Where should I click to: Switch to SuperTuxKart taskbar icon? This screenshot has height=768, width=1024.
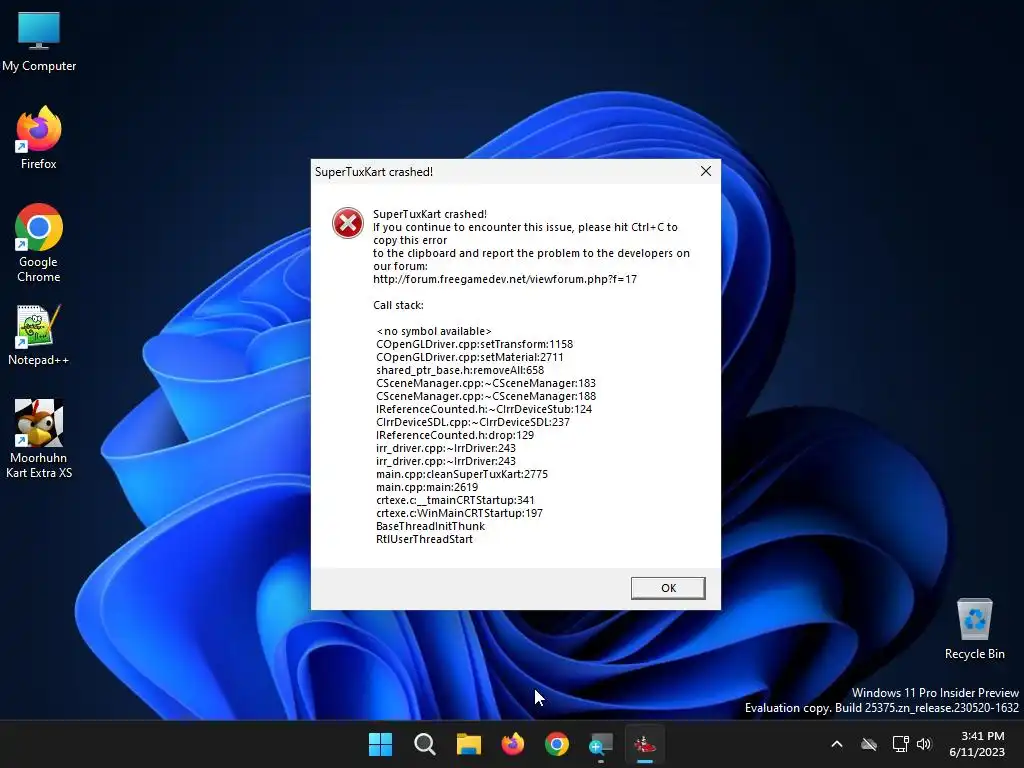645,744
